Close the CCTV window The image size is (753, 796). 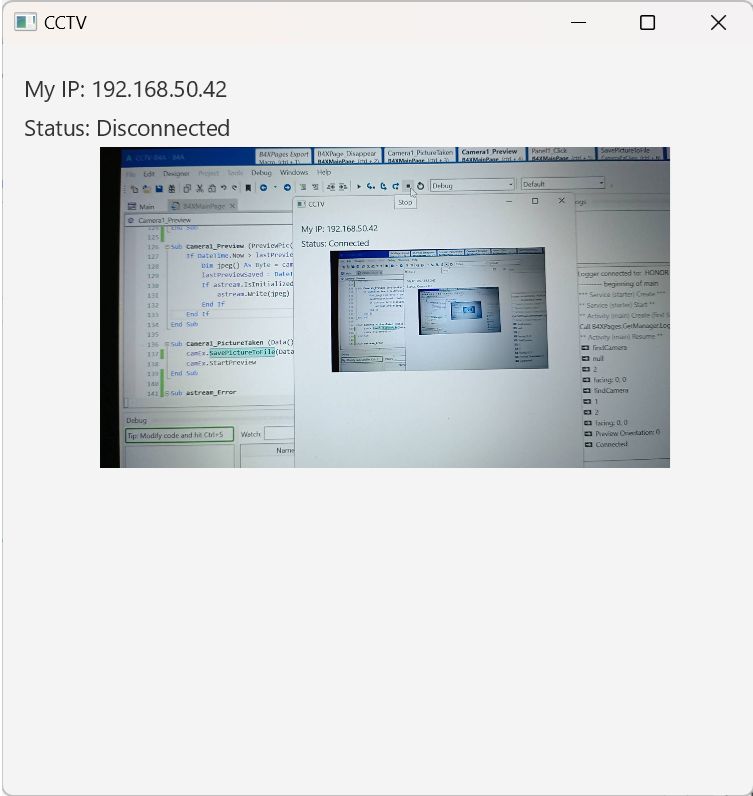coord(718,22)
